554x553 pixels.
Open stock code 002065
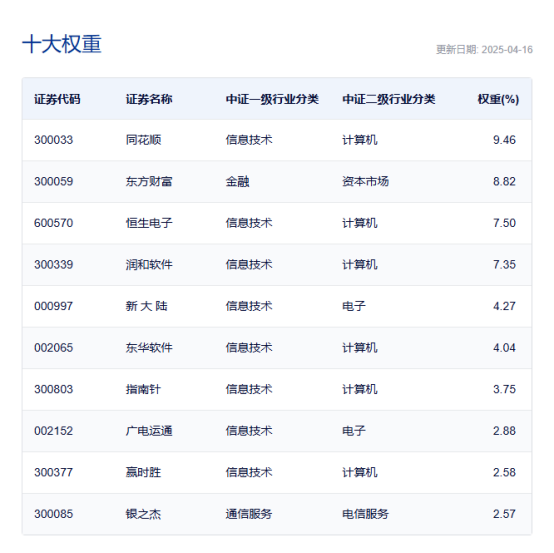click(54, 348)
